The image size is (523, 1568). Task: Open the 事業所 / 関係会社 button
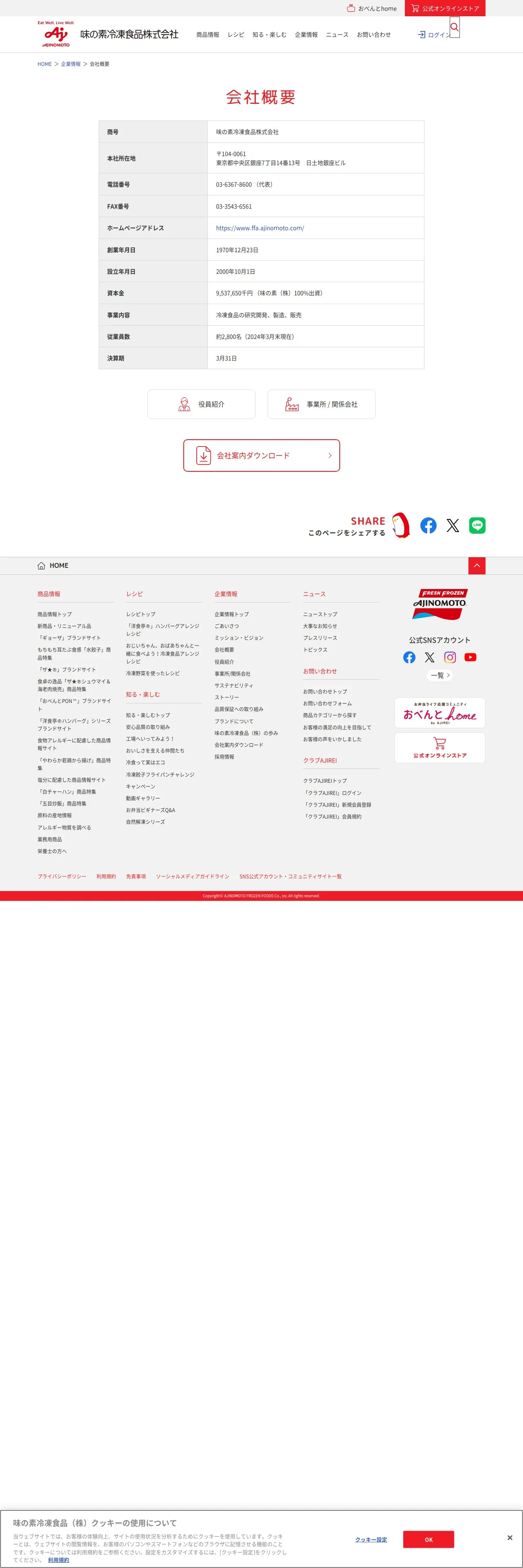tap(321, 404)
